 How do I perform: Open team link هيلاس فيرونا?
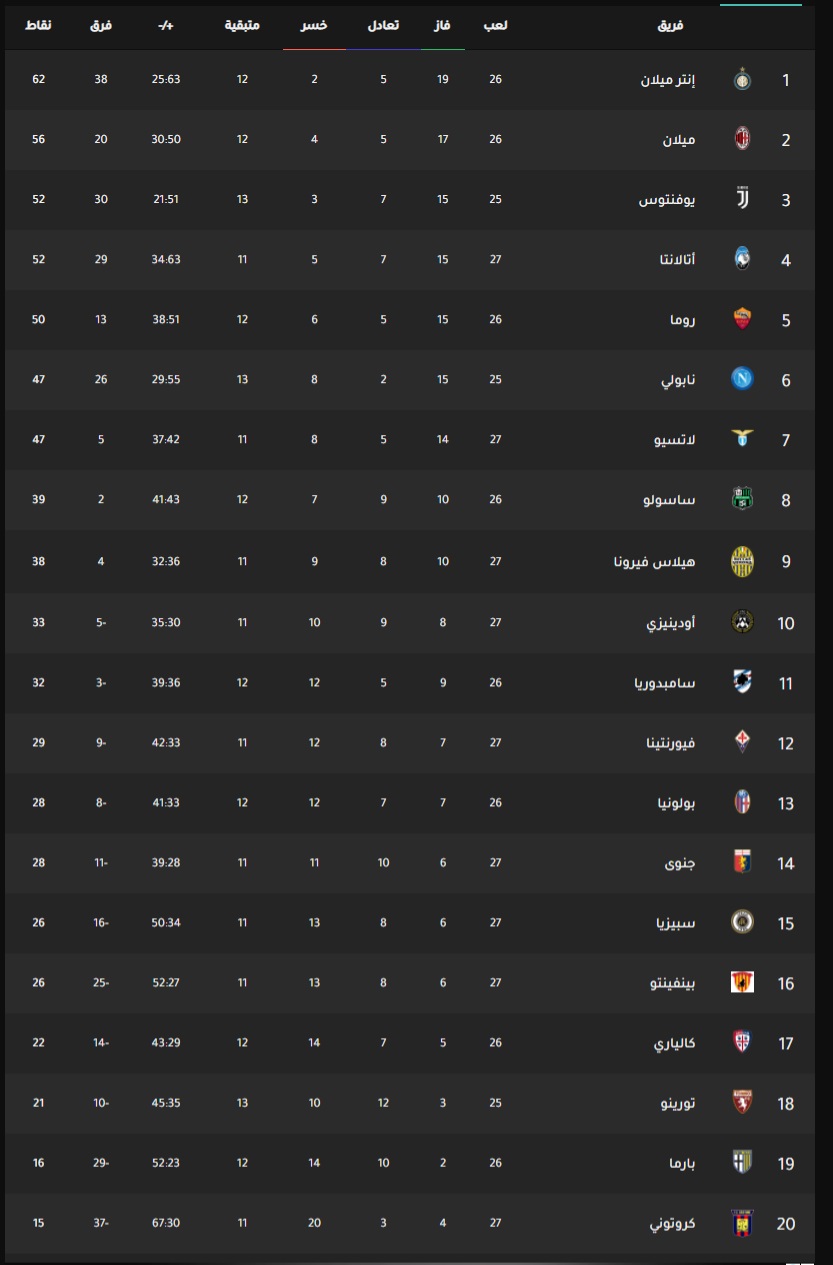click(654, 561)
